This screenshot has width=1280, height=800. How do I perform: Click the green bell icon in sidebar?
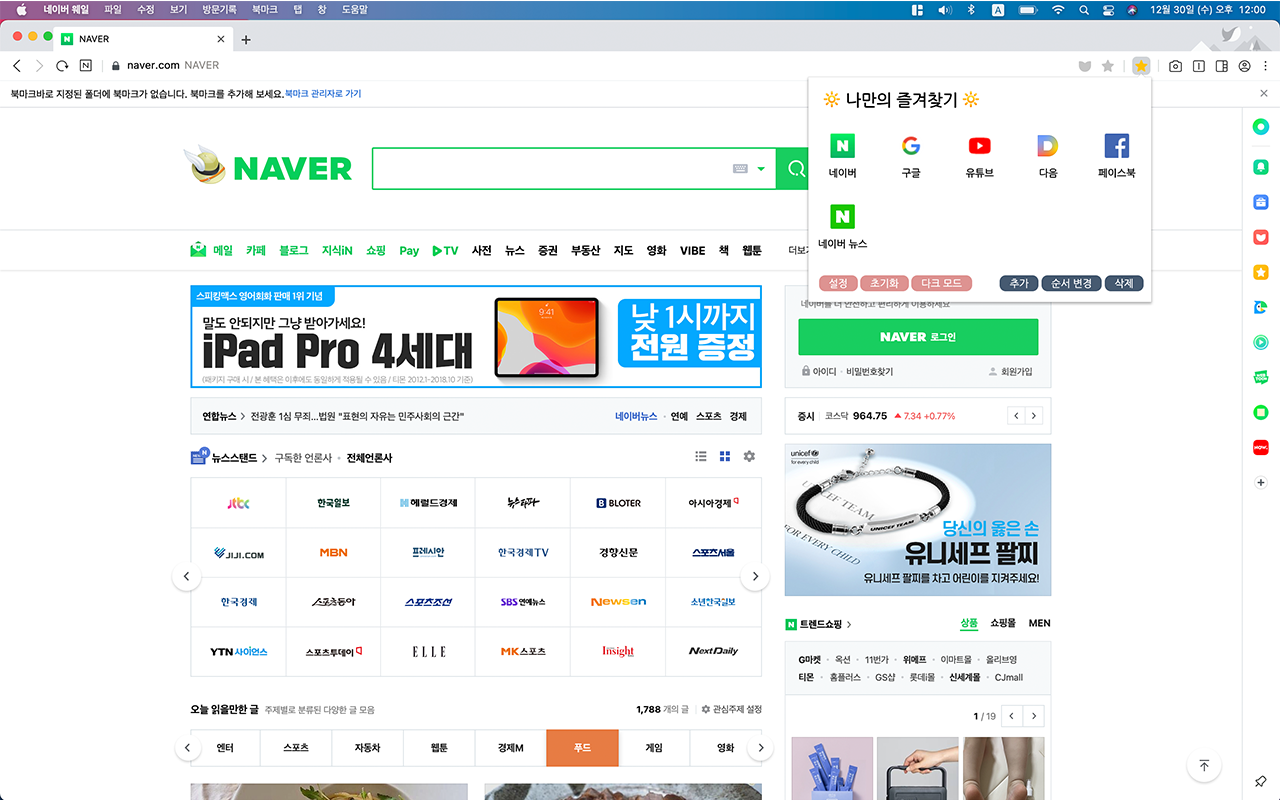1261,166
